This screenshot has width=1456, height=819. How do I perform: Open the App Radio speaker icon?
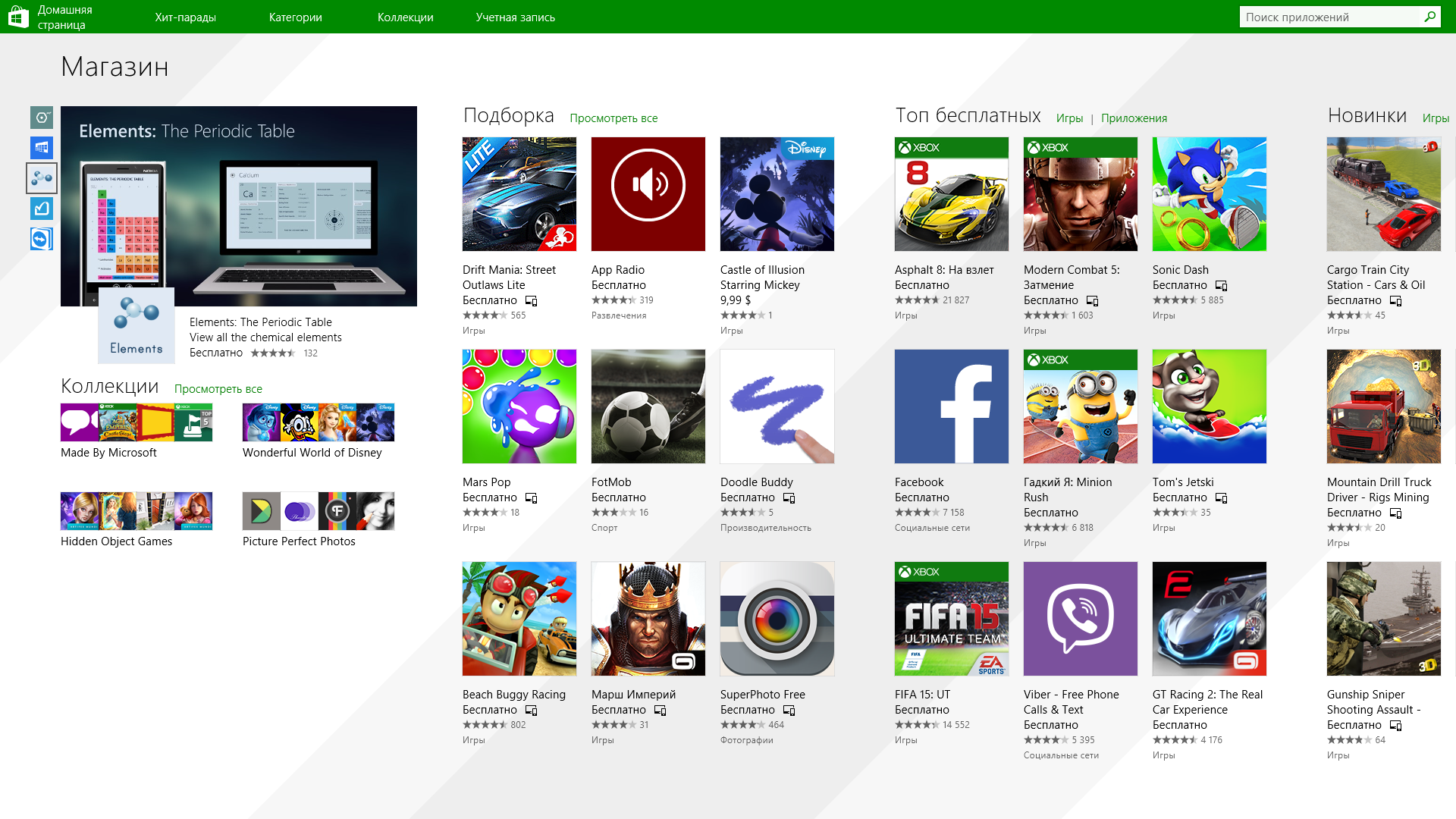[x=648, y=194]
